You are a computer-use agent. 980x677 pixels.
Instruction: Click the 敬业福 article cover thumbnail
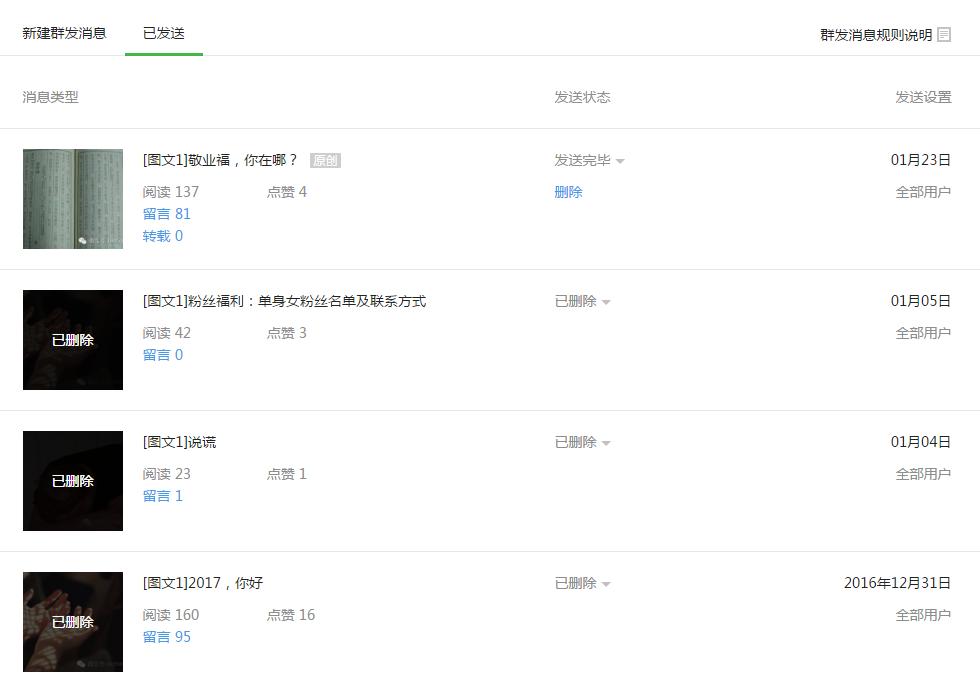click(x=72, y=199)
